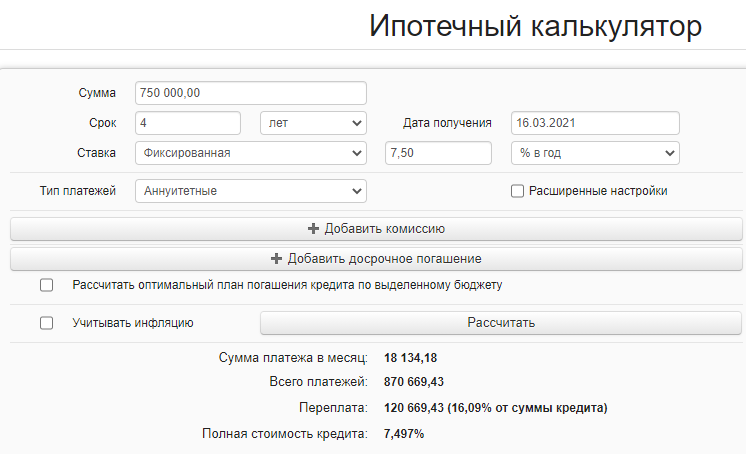The width and height of the screenshot is (746, 454).
Task: Click the plus icon on Добавить досрочное погашение
Action: (x=277, y=259)
